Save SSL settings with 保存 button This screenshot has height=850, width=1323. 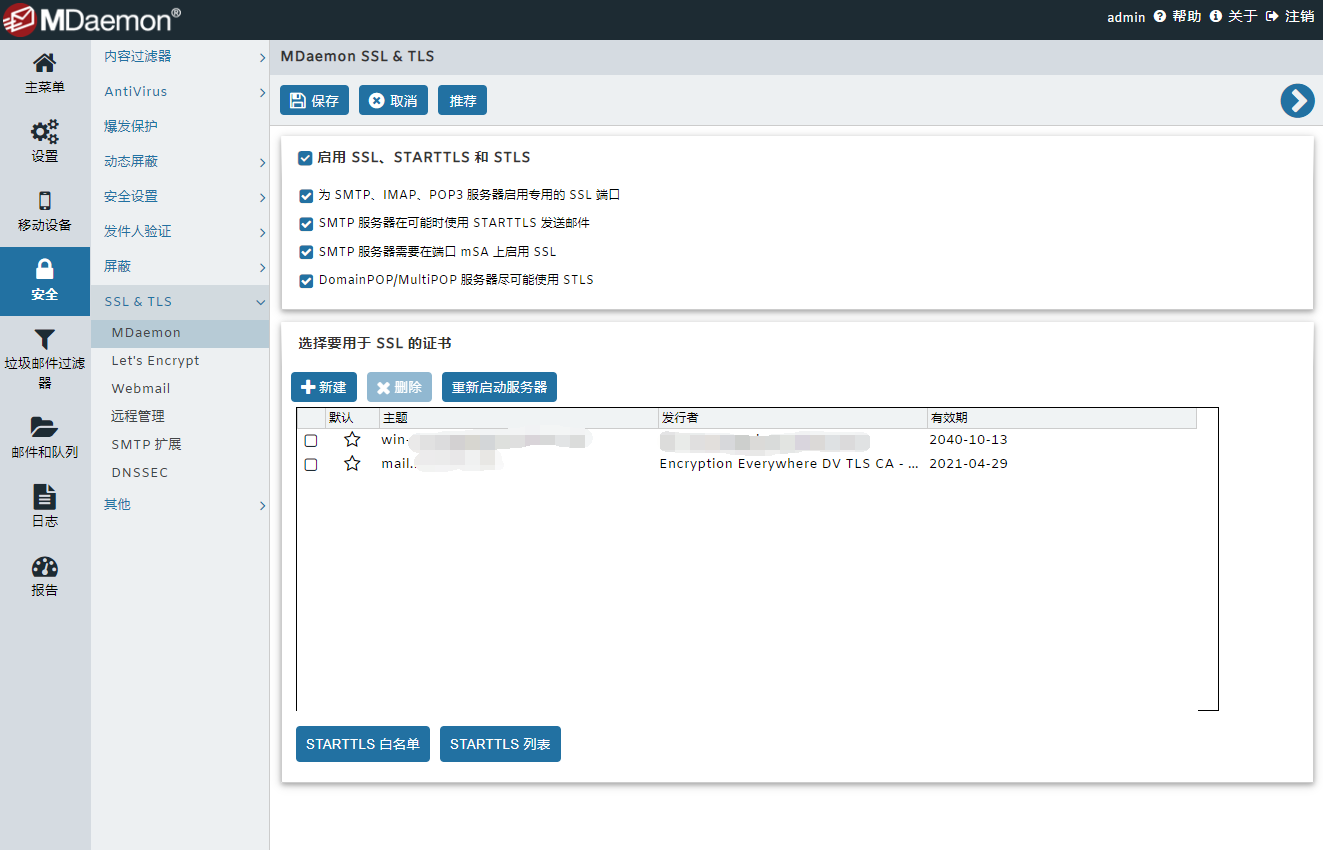tap(315, 100)
